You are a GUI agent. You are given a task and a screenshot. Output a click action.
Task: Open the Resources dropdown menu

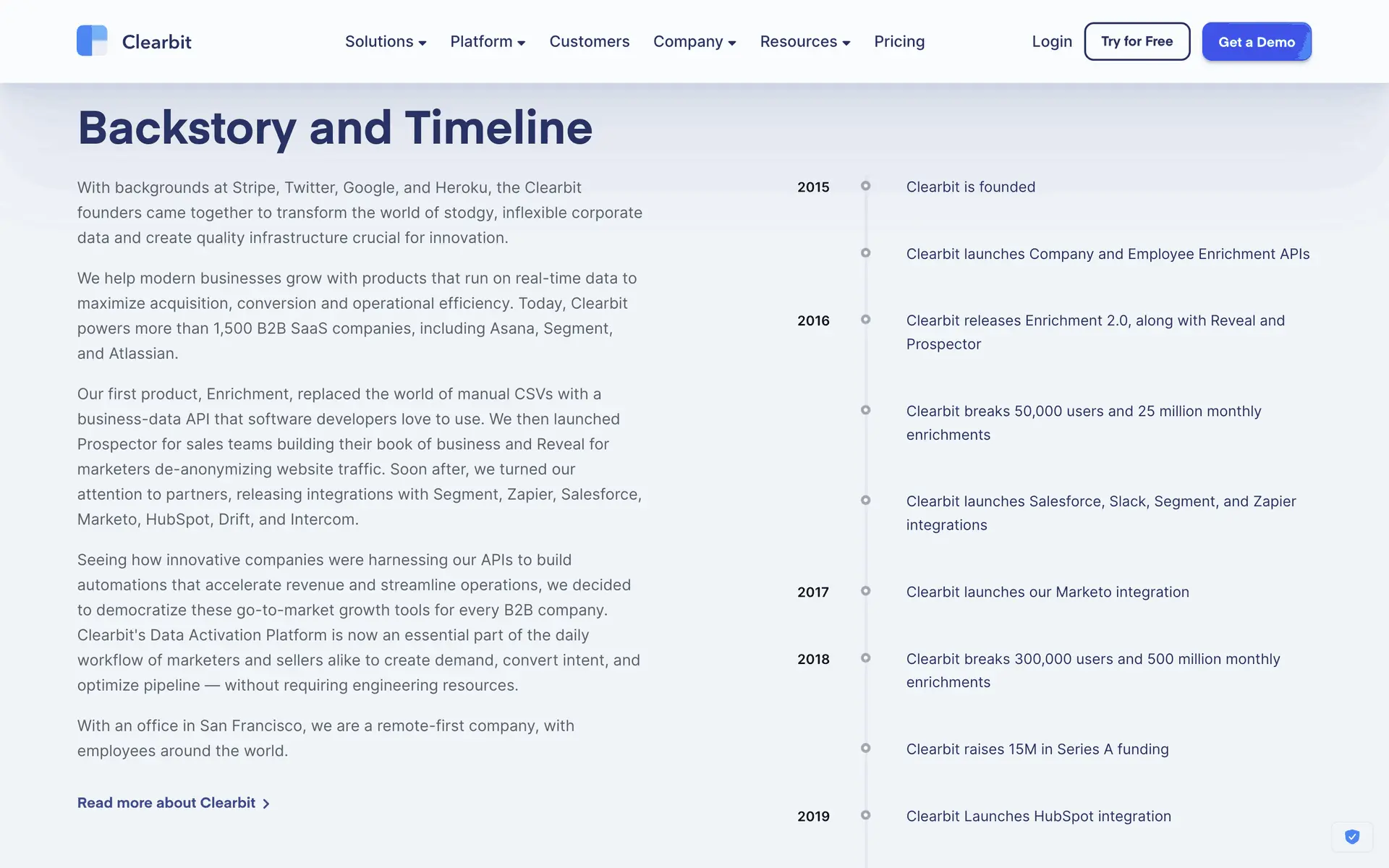[804, 42]
